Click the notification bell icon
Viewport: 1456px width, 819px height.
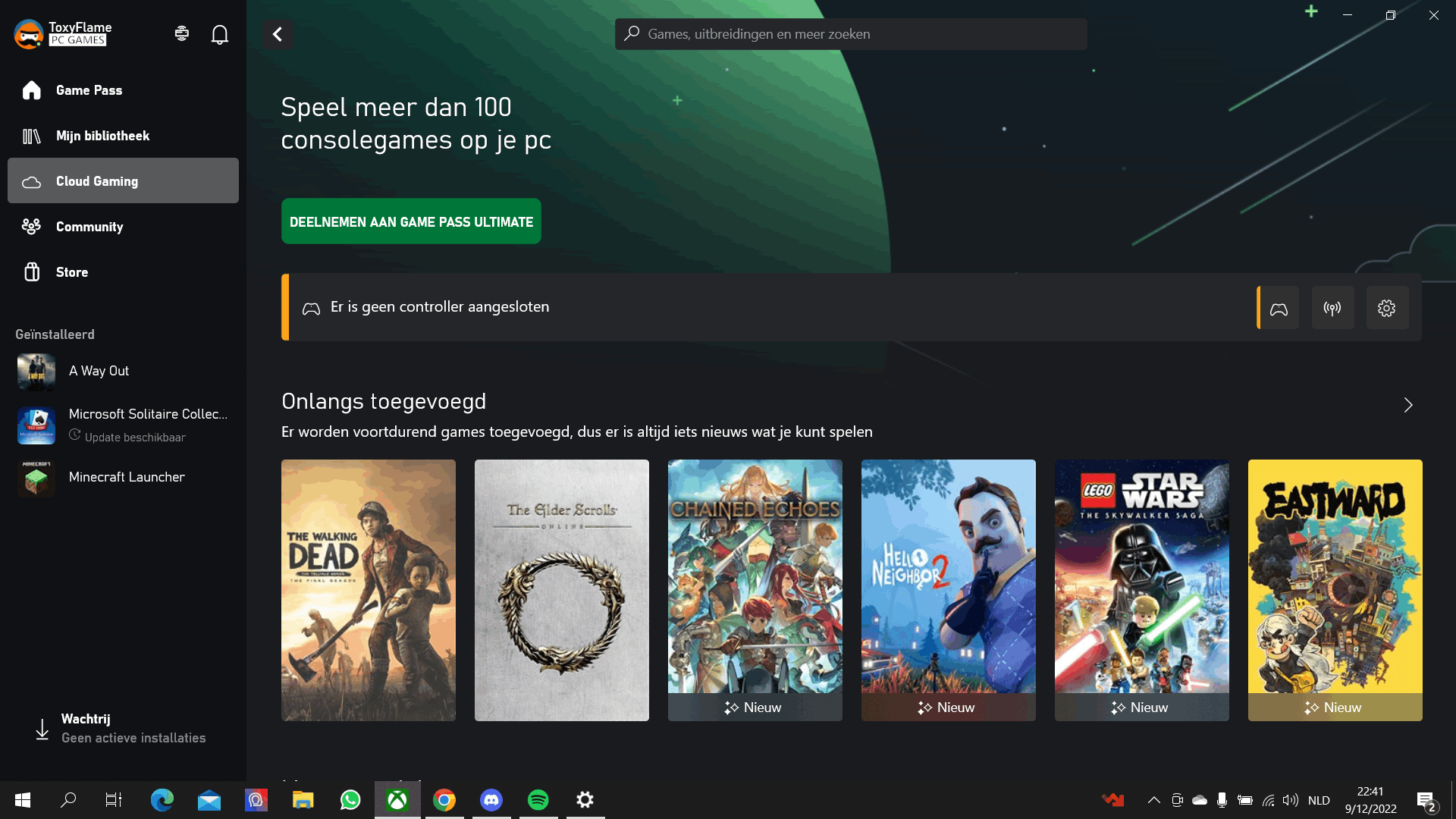[x=219, y=33]
